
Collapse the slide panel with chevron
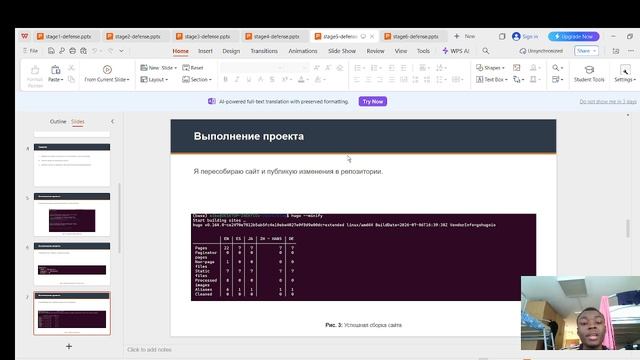(x=113, y=121)
